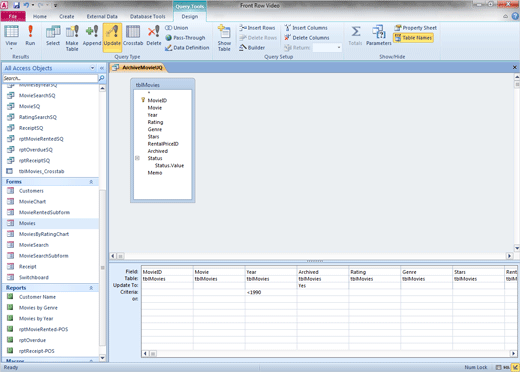Toggle the Totals sigma button
Screen dimensions: 520x372
point(355,36)
